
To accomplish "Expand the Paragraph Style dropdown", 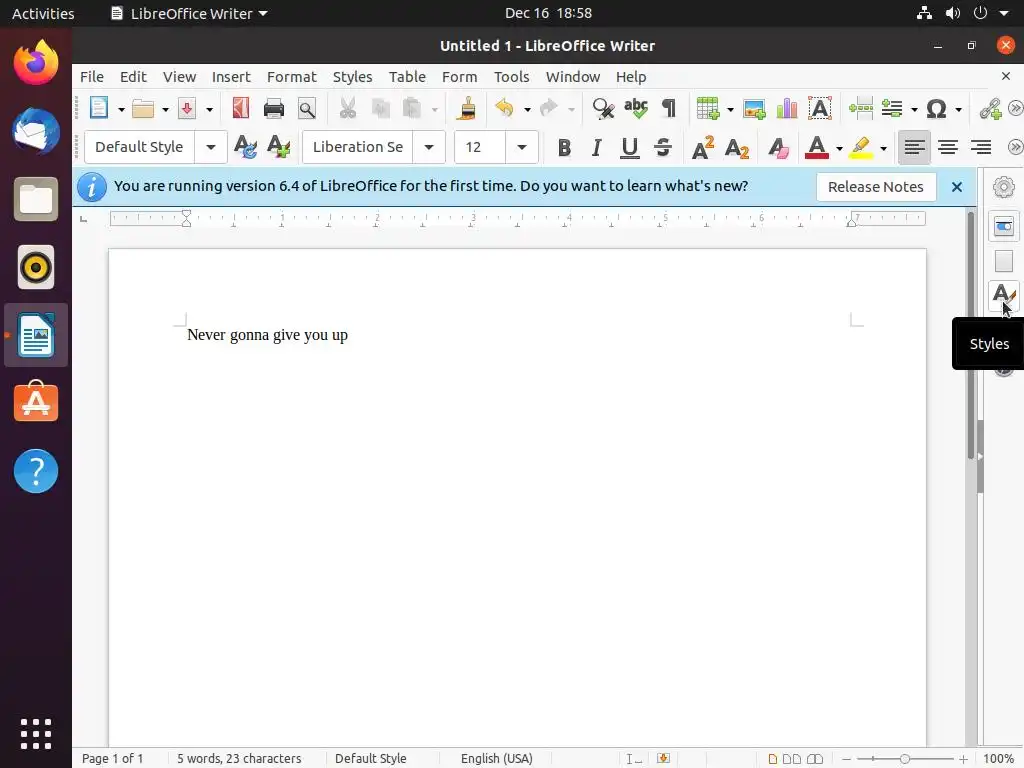I will (x=211, y=147).
